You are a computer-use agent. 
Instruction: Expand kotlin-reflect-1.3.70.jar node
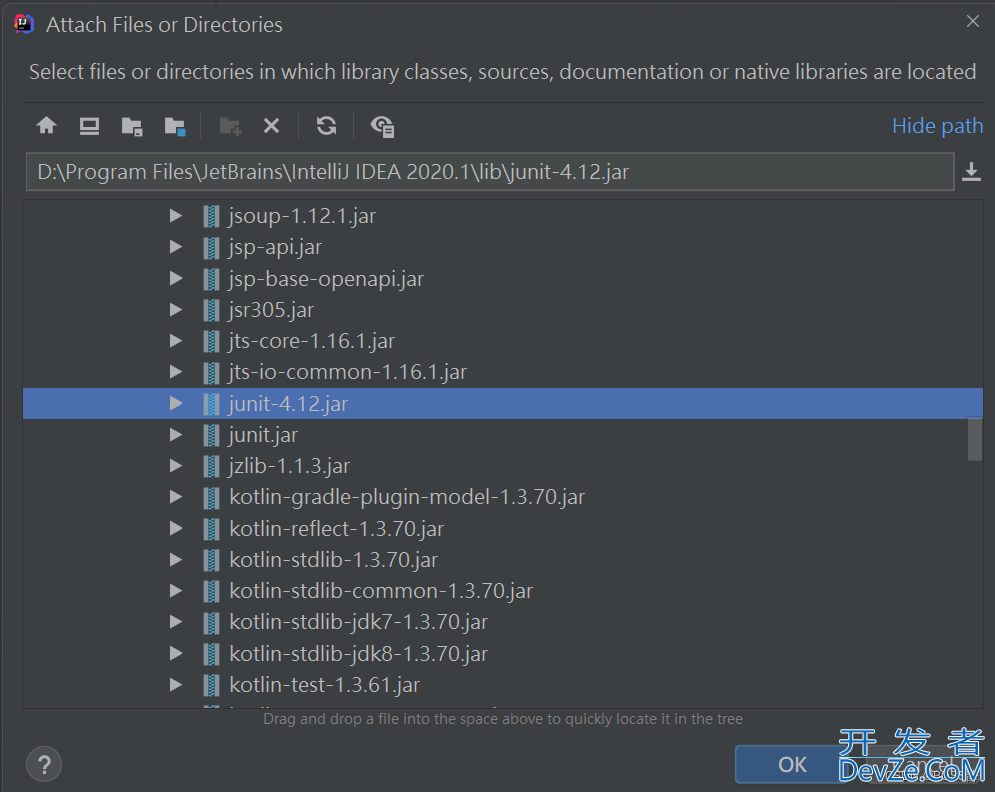(176, 529)
